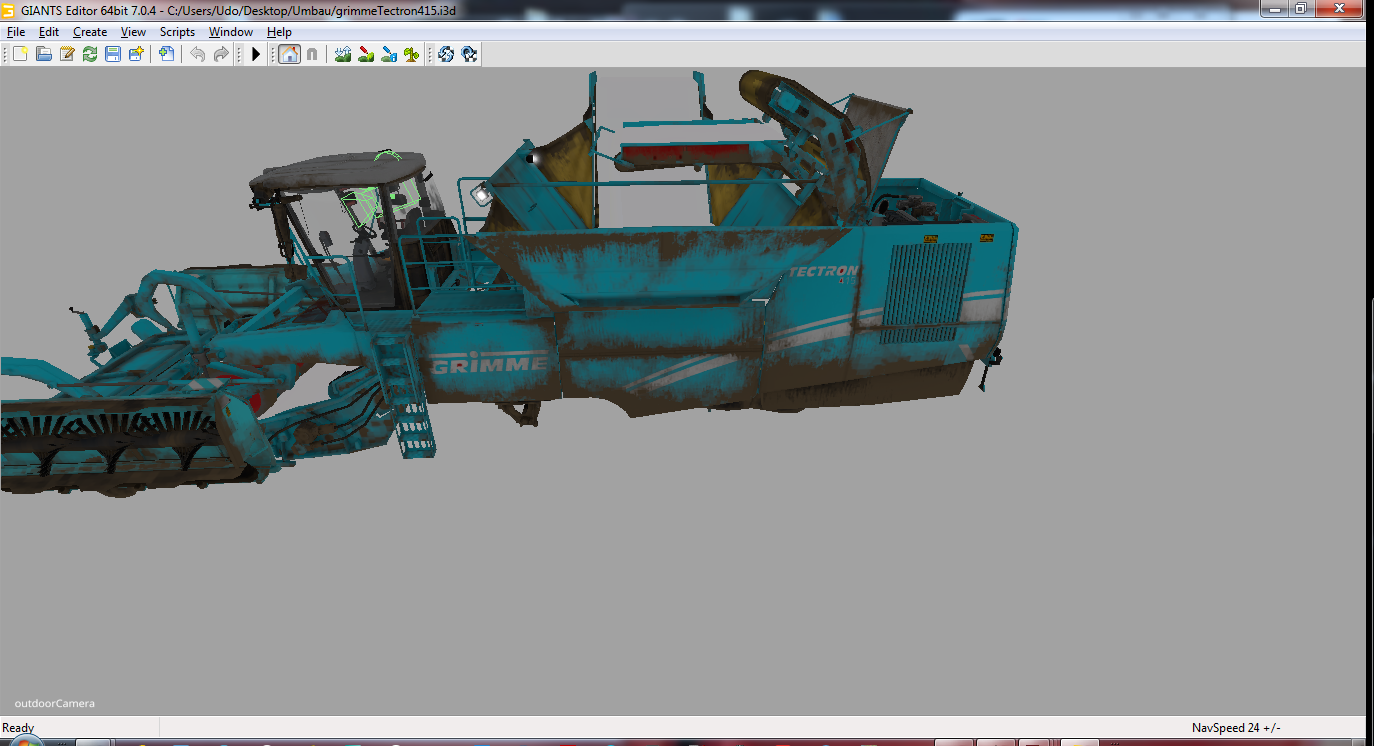Click the save-as disk with star icon
The height and width of the screenshot is (746, 1374).
(136, 54)
